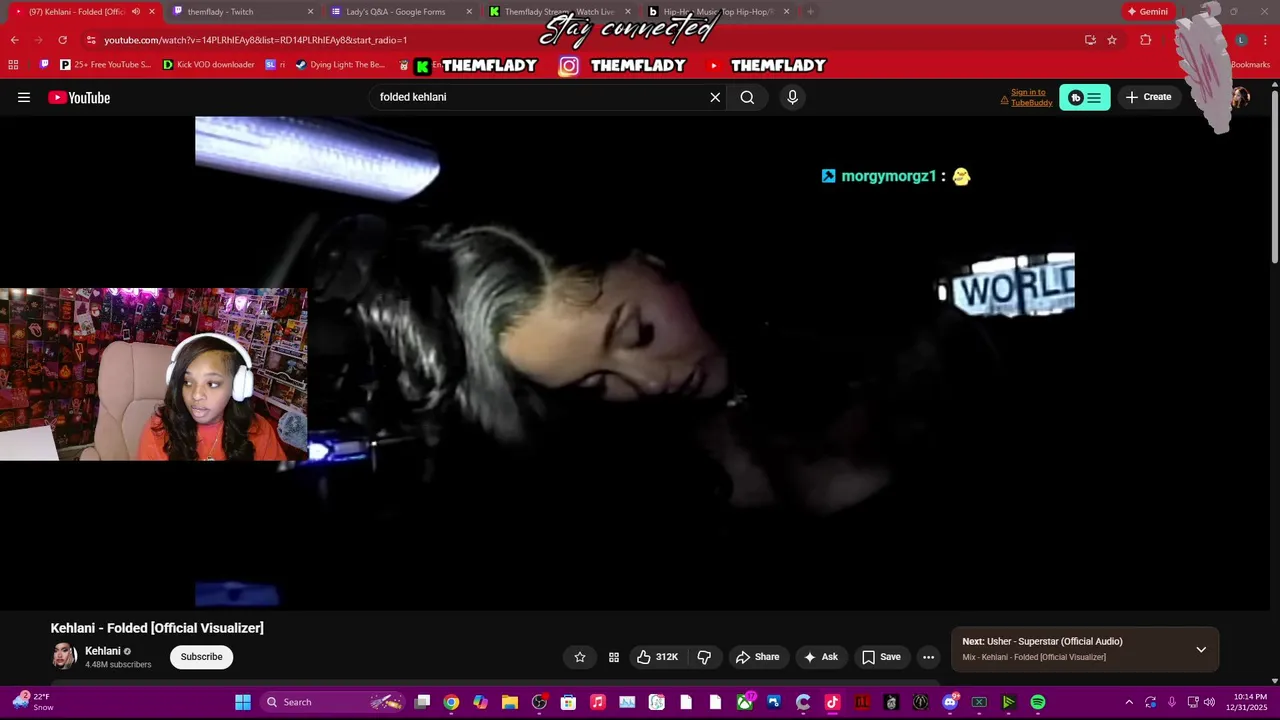Subscribe to the Kehlani channel

coord(201,657)
